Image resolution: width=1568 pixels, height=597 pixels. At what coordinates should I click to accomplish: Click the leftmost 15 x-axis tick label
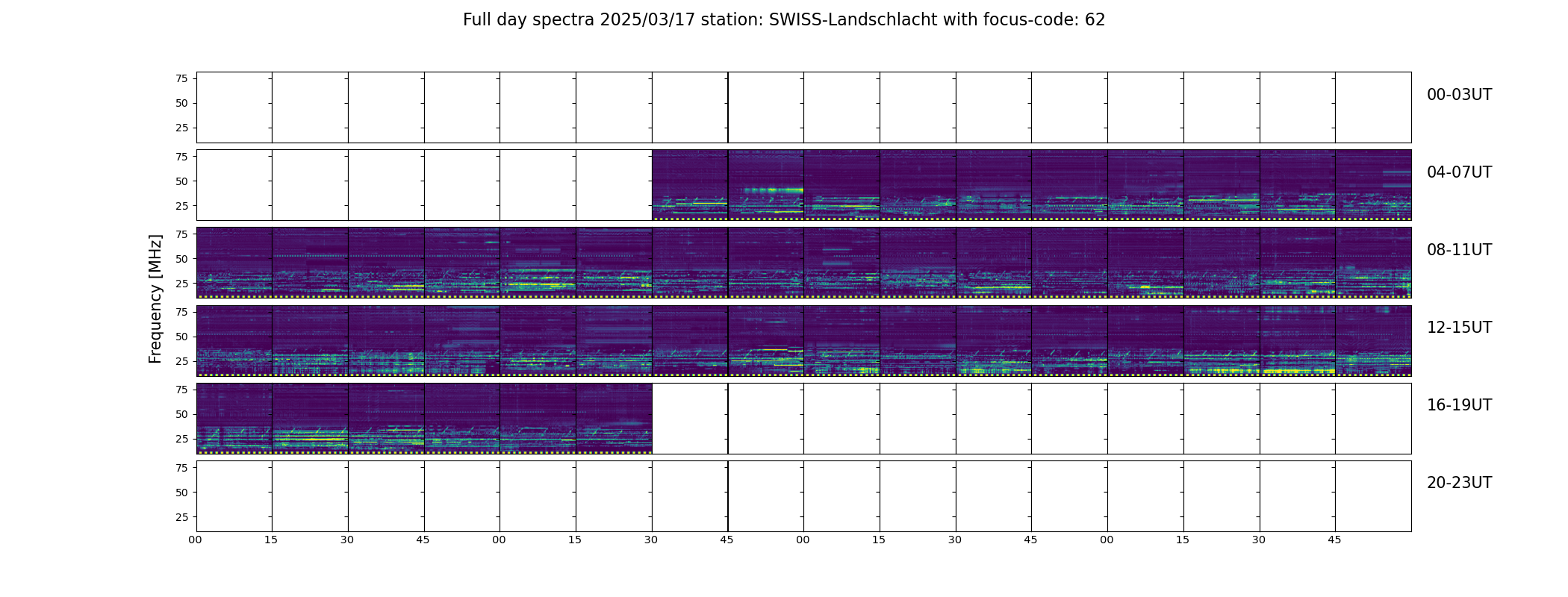tap(271, 540)
